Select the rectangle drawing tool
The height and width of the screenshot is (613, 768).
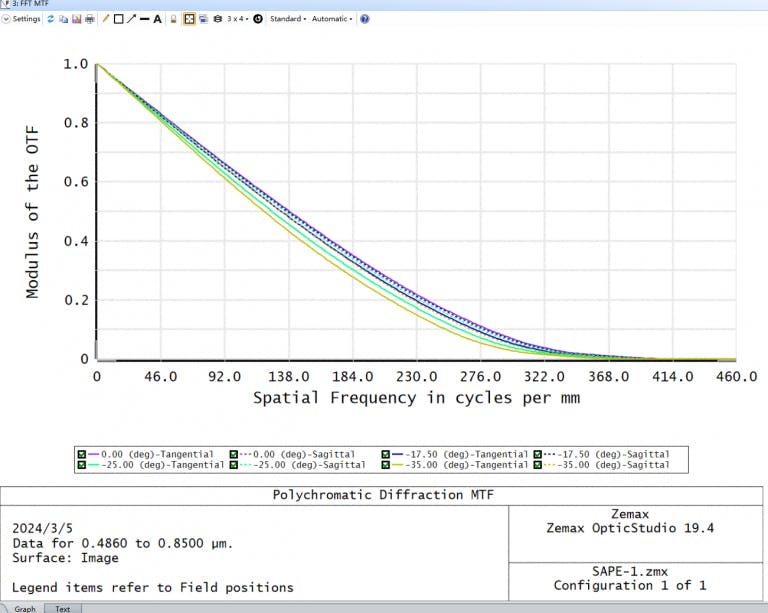(119, 19)
